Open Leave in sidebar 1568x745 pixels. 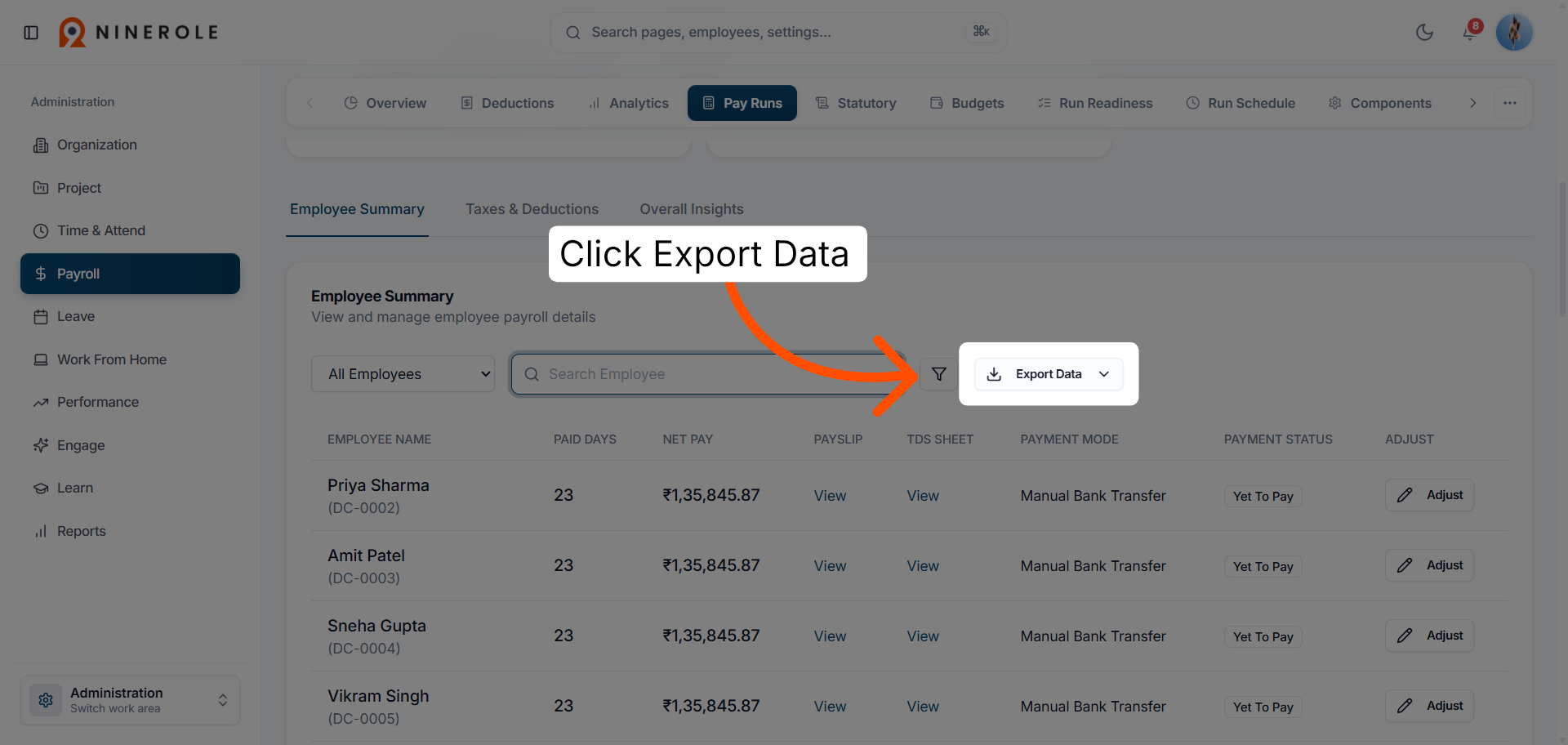[x=131, y=316]
